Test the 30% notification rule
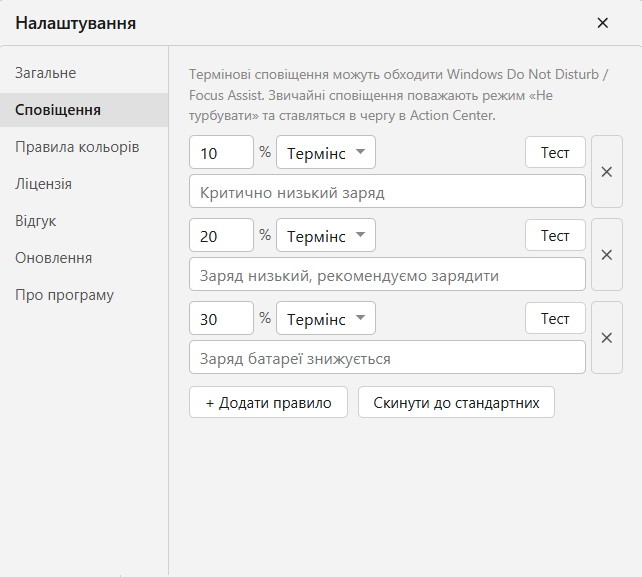 [x=555, y=318]
